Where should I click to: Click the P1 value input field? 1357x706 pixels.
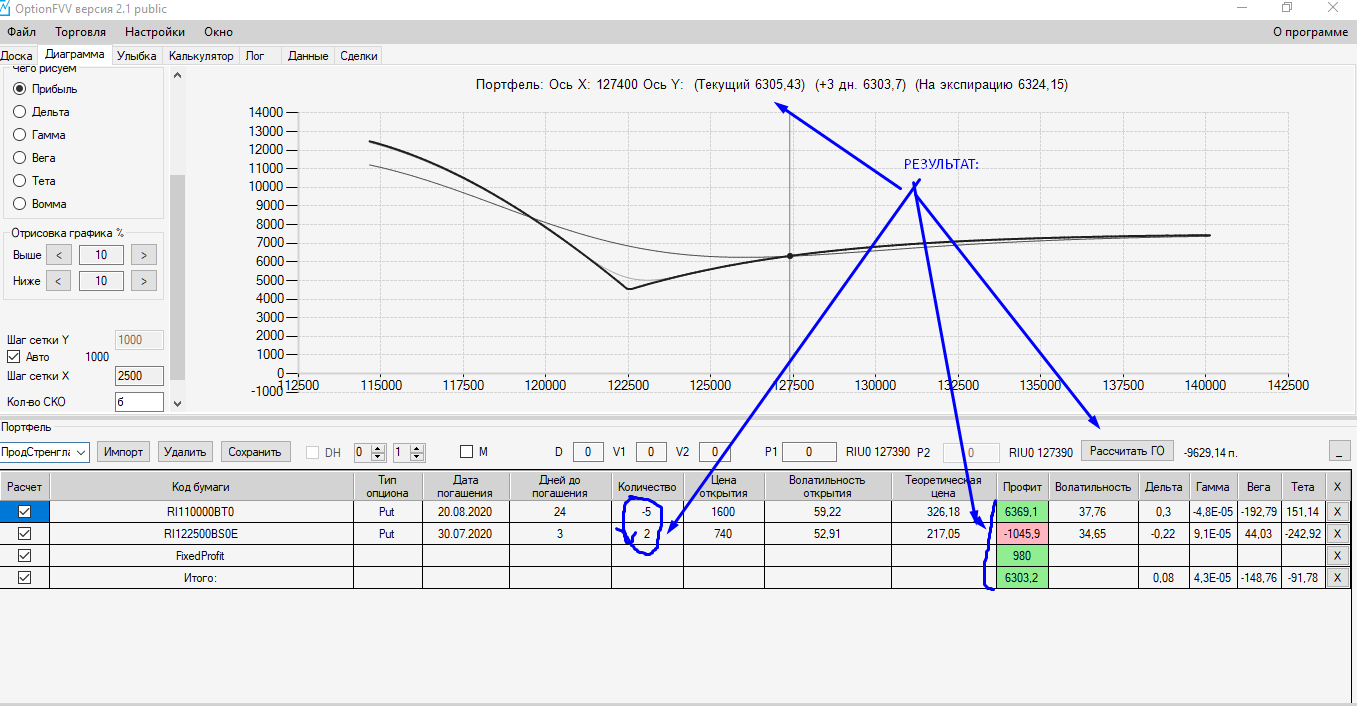pos(809,452)
